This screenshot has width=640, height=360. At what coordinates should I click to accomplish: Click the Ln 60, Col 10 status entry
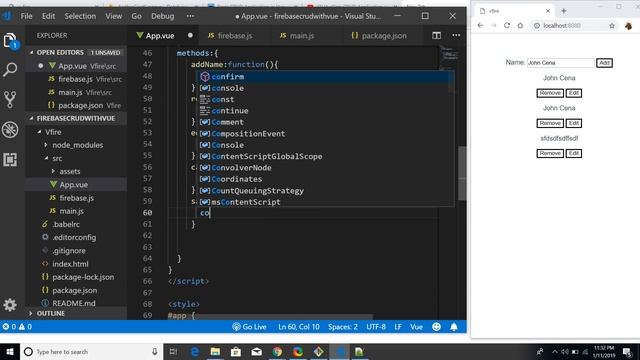click(299, 327)
